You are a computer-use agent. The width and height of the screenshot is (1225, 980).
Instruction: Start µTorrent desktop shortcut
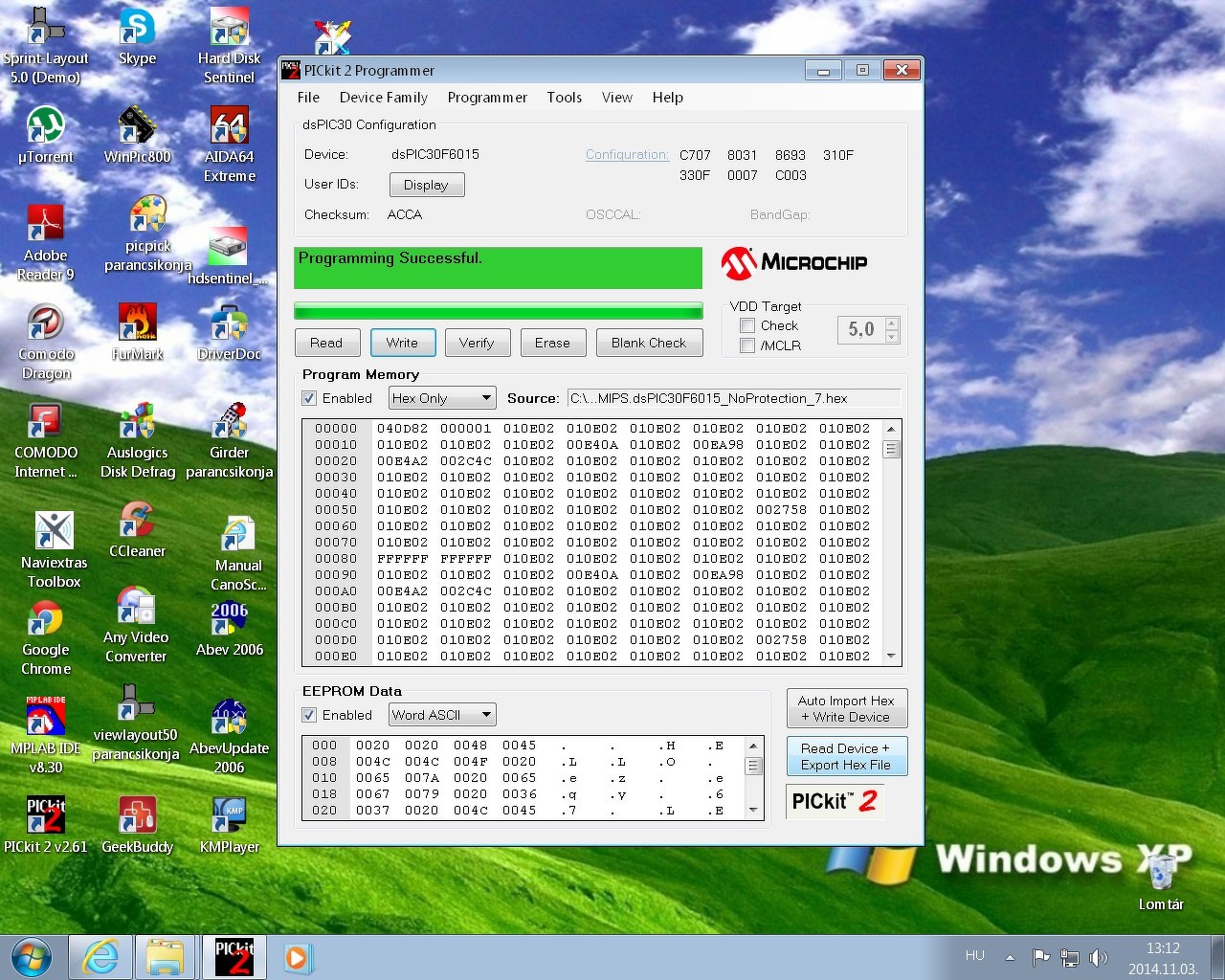[45, 134]
